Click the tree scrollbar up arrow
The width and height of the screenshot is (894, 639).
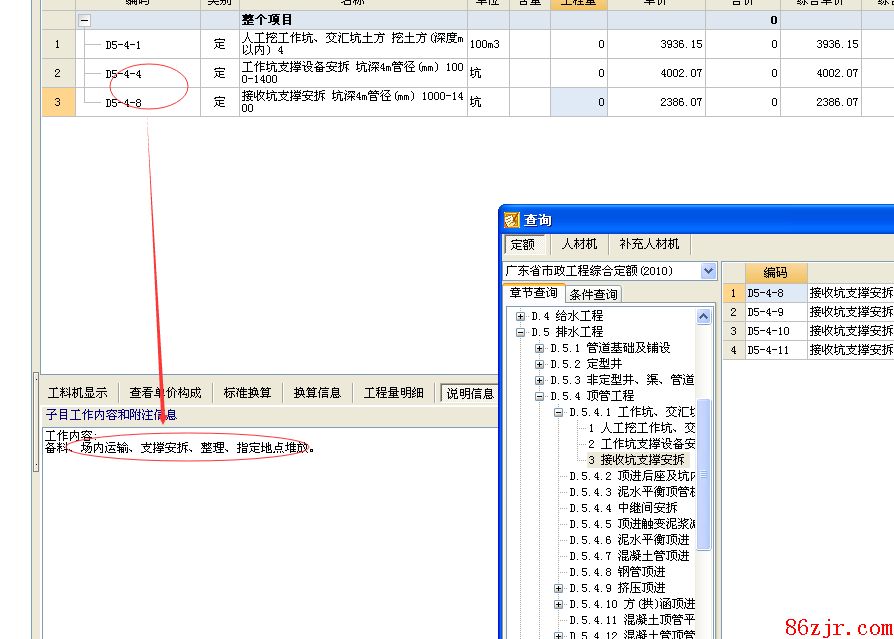coord(704,317)
